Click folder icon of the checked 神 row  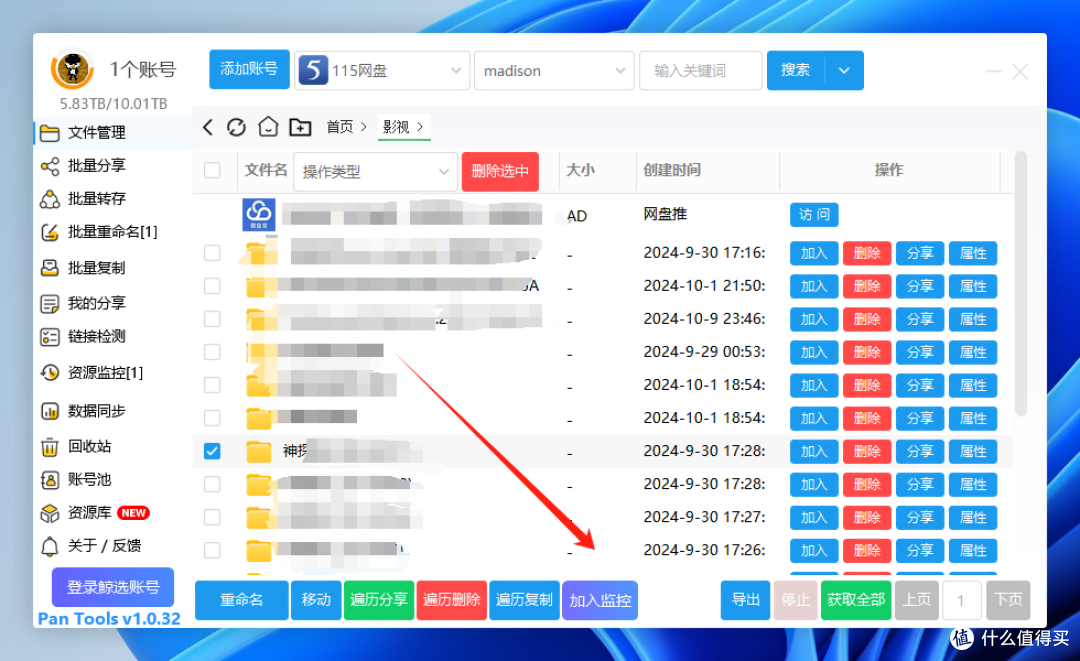[x=259, y=451]
